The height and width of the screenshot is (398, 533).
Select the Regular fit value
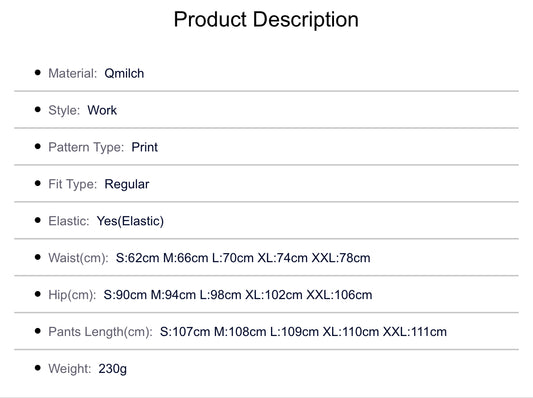[x=127, y=184]
